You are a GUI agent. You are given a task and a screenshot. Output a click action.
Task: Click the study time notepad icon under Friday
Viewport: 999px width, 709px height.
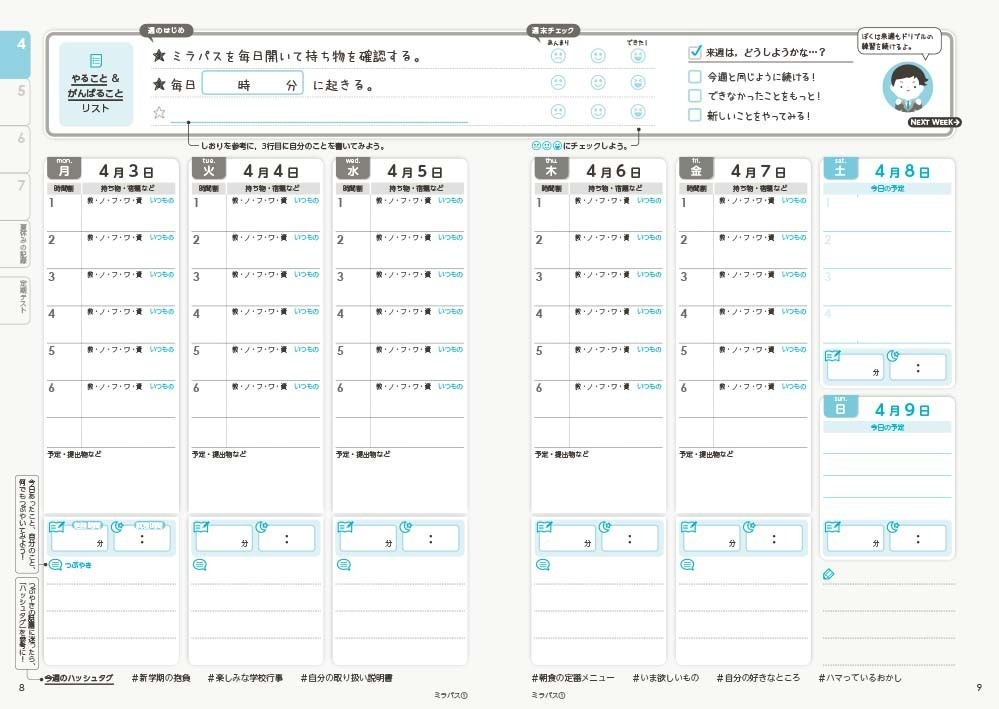(x=689, y=526)
